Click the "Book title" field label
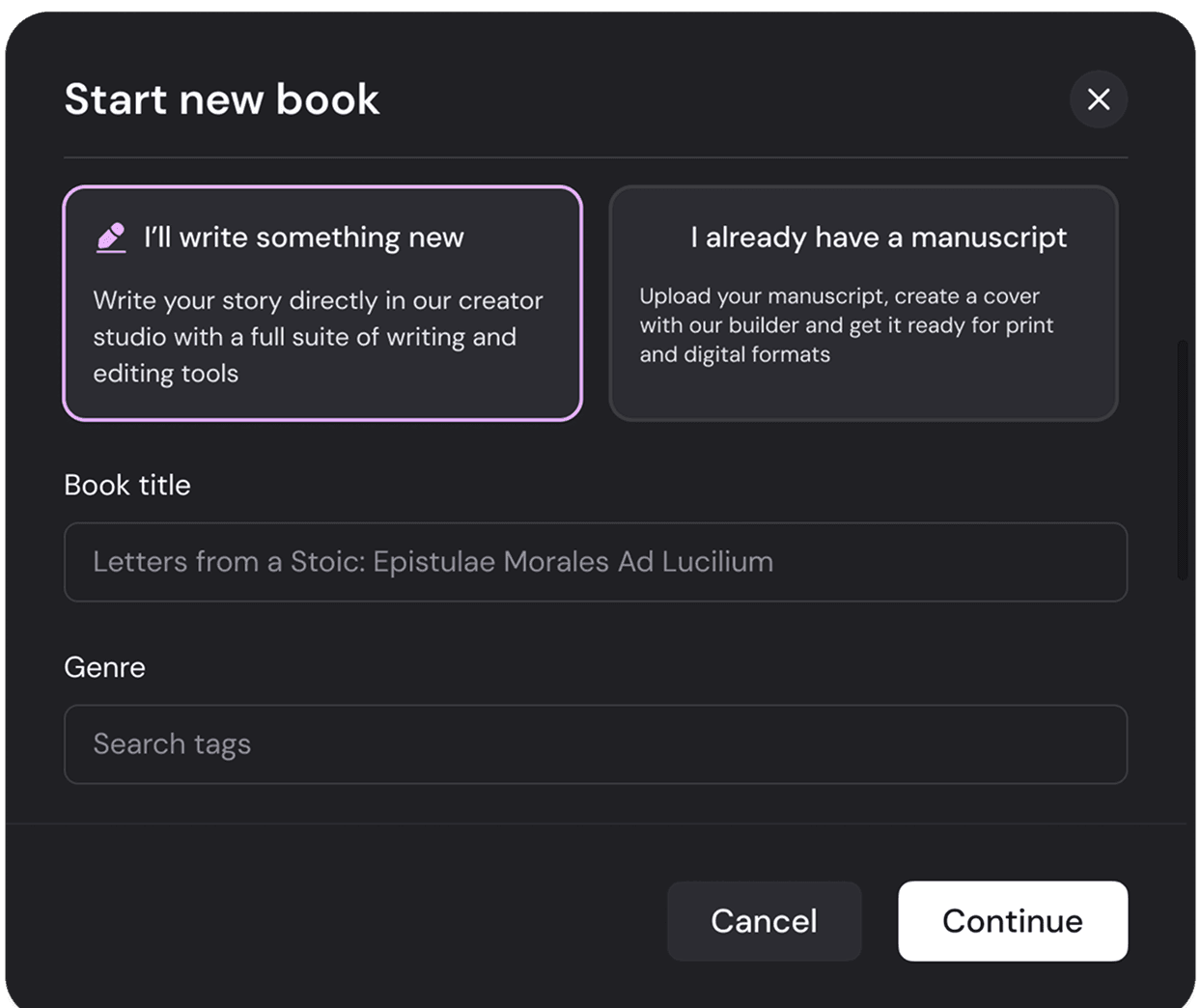The image size is (1201, 1008). click(127, 485)
